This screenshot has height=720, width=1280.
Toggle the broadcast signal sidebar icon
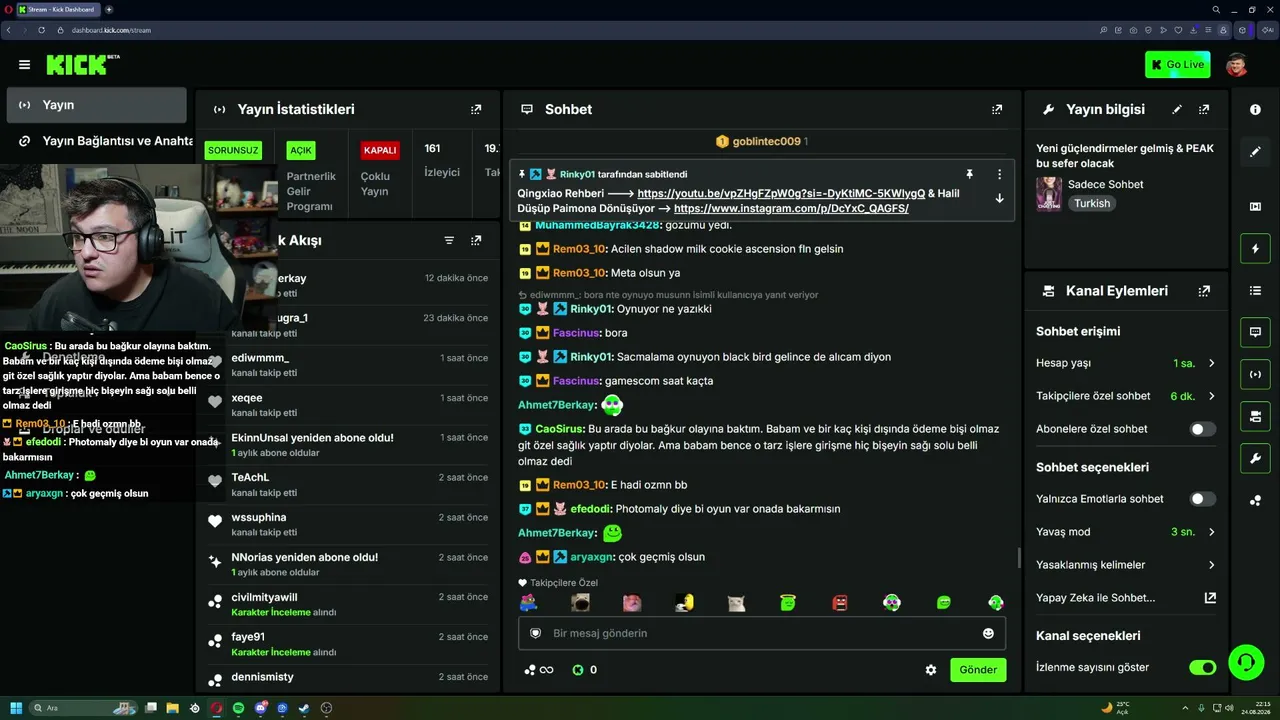[1255, 374]
